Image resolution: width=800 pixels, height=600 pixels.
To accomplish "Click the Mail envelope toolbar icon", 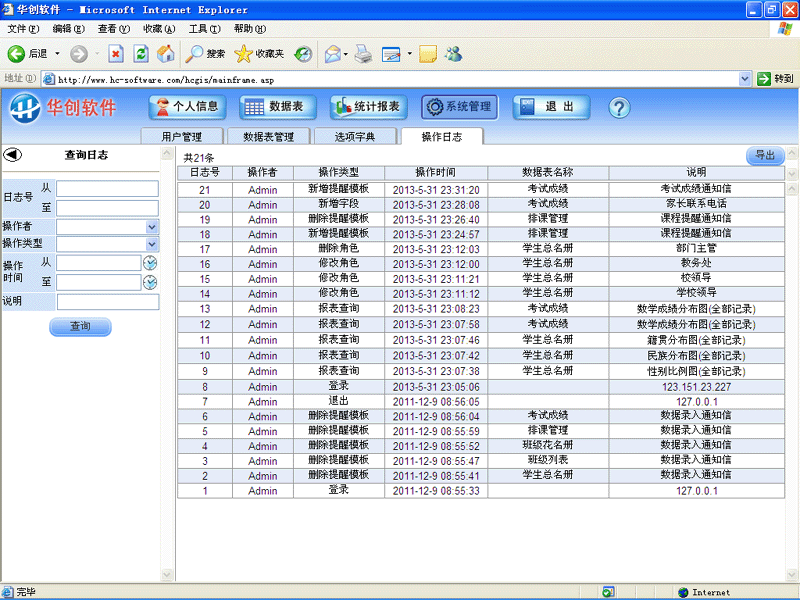I will tap(333, 54).
